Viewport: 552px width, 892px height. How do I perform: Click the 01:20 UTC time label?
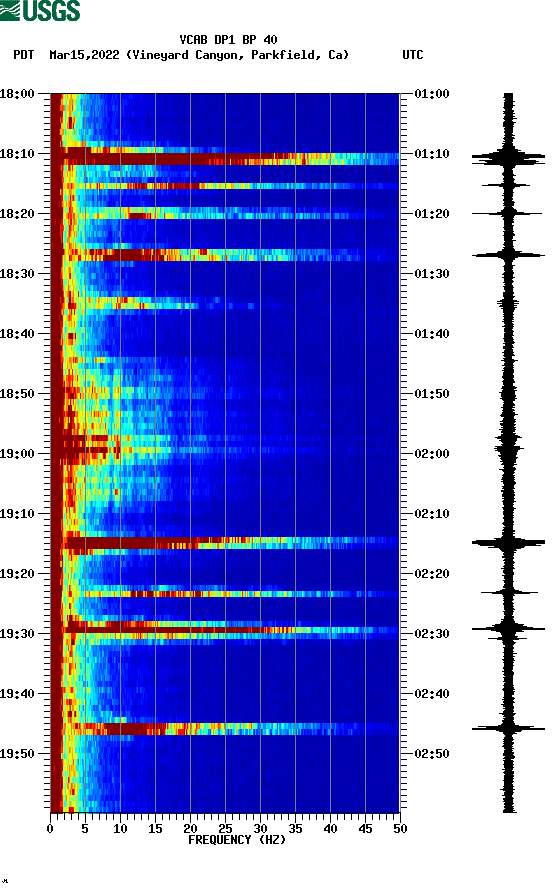(432, 214)
